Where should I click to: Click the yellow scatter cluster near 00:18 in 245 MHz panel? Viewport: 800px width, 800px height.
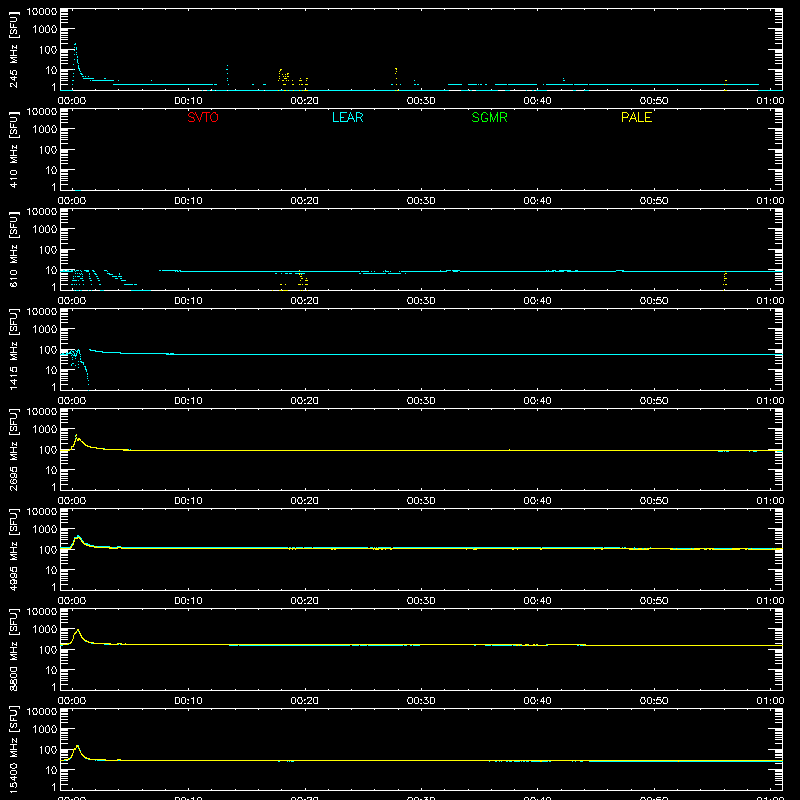(284, 76)
